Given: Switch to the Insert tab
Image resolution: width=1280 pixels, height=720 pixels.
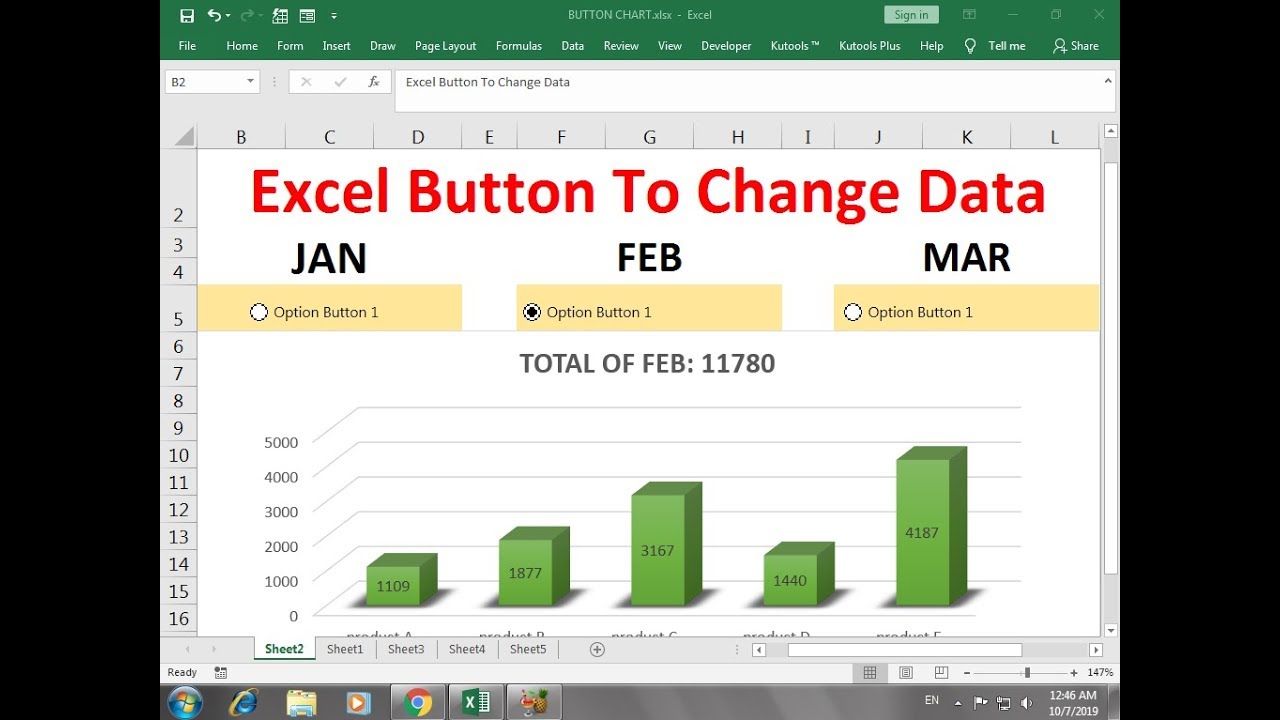Looking at the screenshot, I should coord(337,46).
